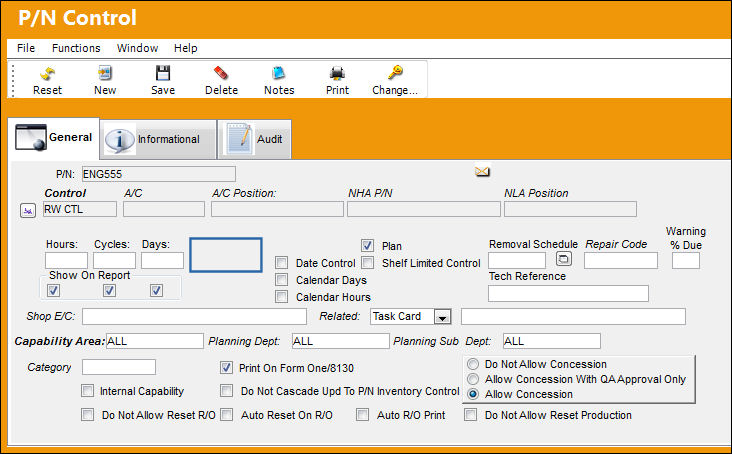Click the icon beside the Control field
Viewport: 732px width, 454px height.
pos(28,210)
